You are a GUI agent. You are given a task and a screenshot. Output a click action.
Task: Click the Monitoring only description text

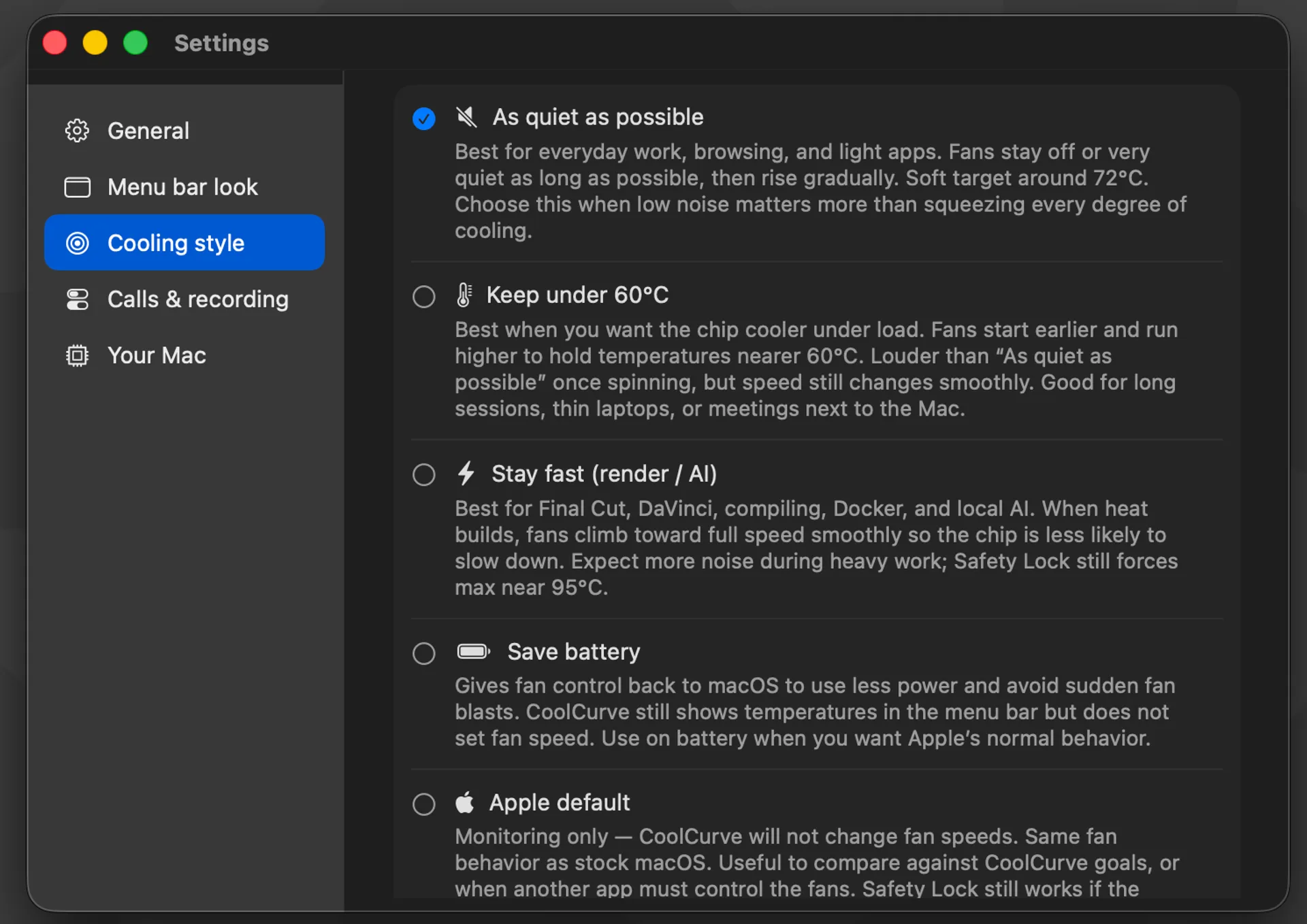point(817,863)
